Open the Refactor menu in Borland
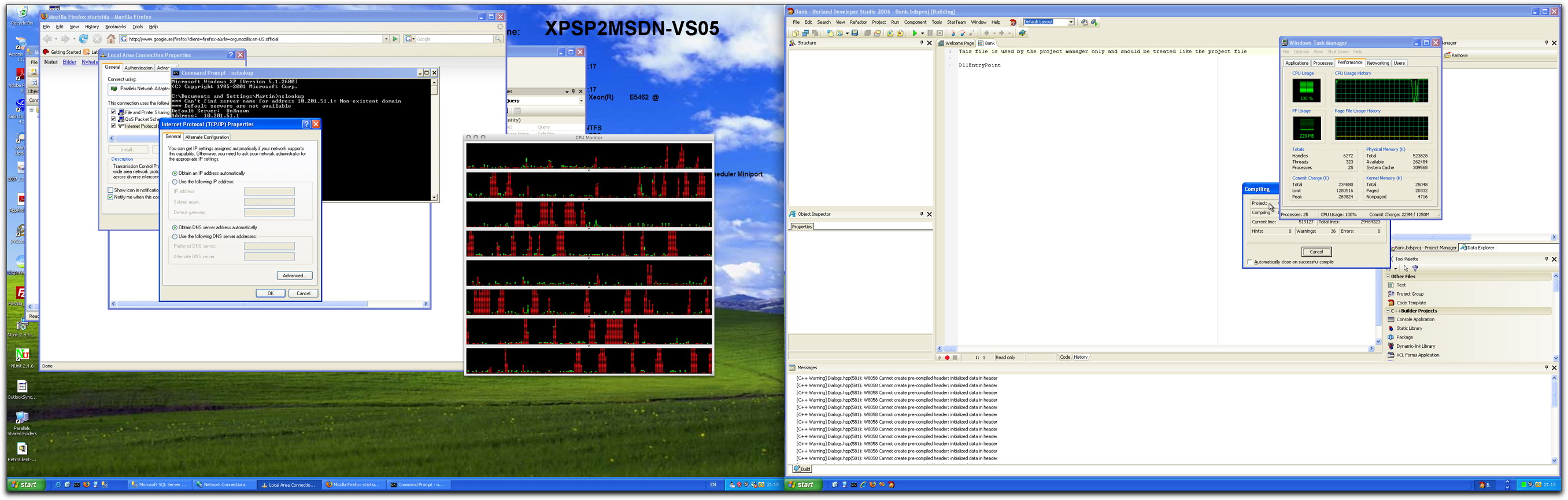 pos(857,22)
